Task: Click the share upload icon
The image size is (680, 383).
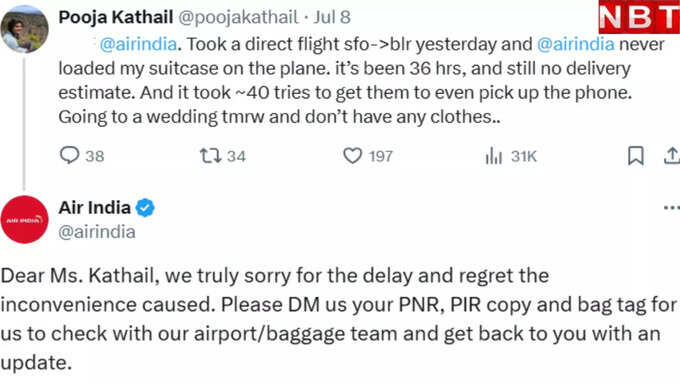Action: point(672,156)
